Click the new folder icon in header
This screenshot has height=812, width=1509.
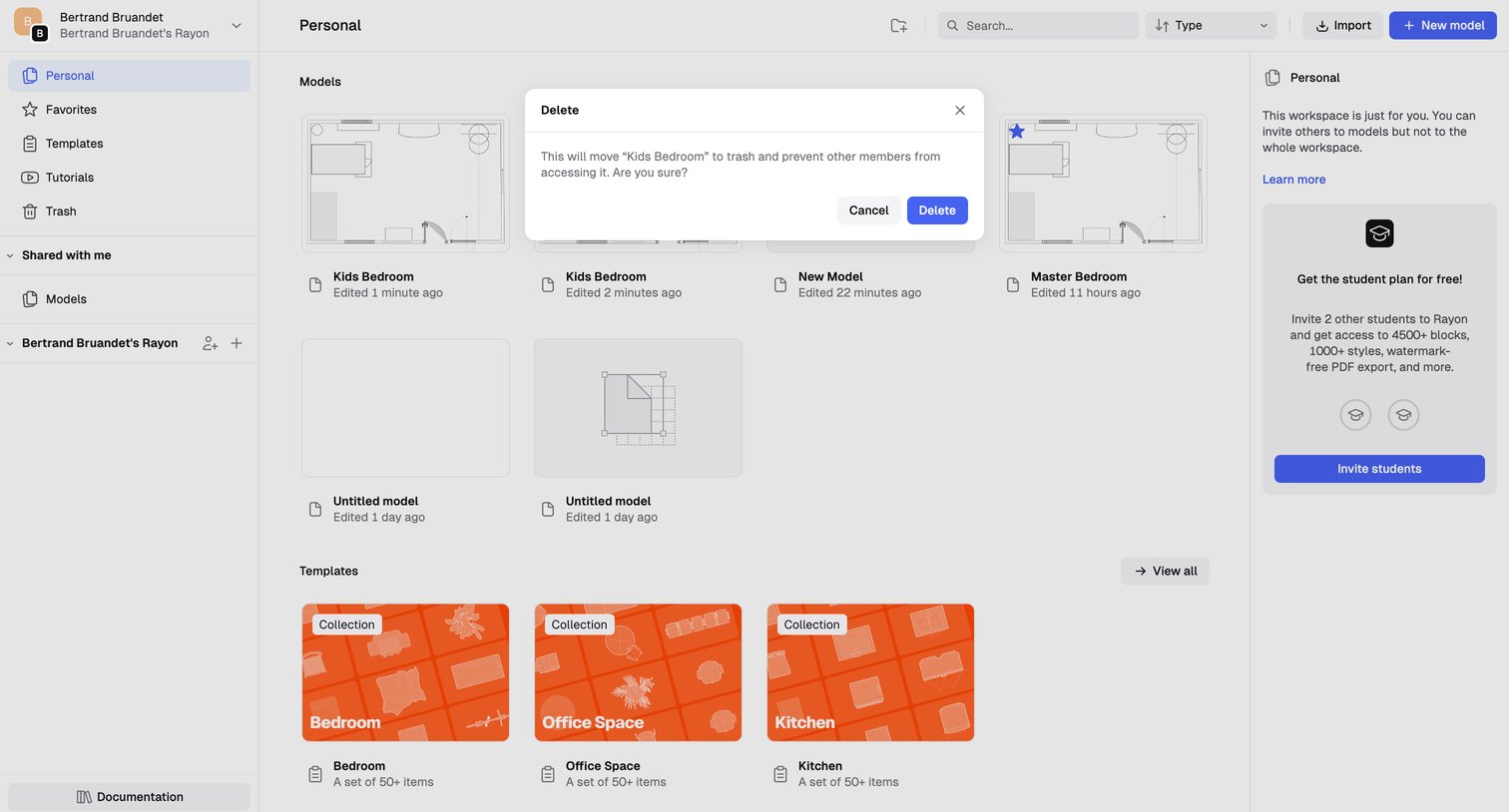898,26
